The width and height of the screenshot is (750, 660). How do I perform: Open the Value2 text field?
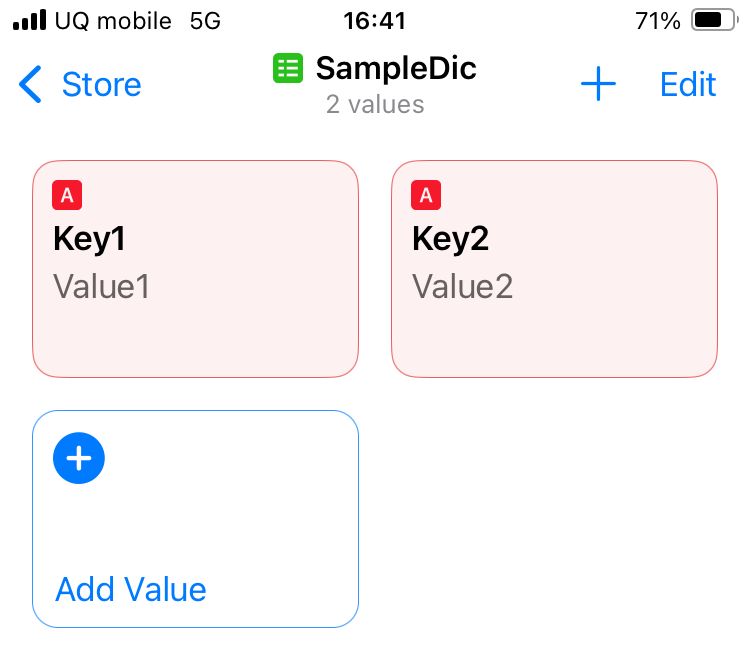(462, 287)
